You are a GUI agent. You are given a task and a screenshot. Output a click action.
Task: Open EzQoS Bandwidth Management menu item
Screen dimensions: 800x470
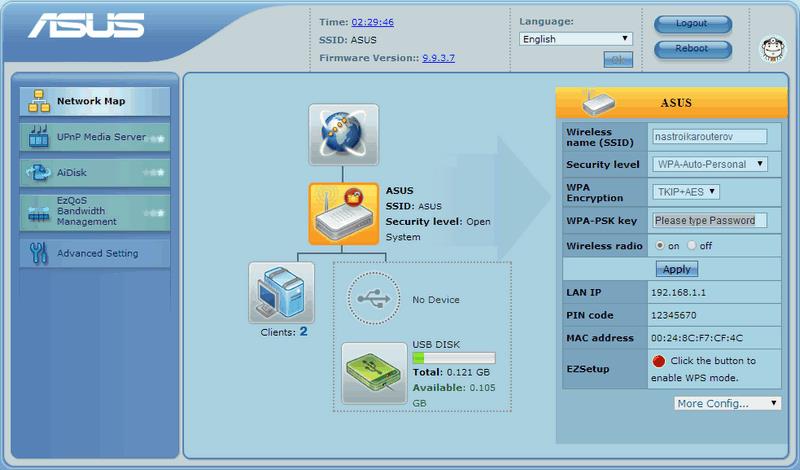95,211
